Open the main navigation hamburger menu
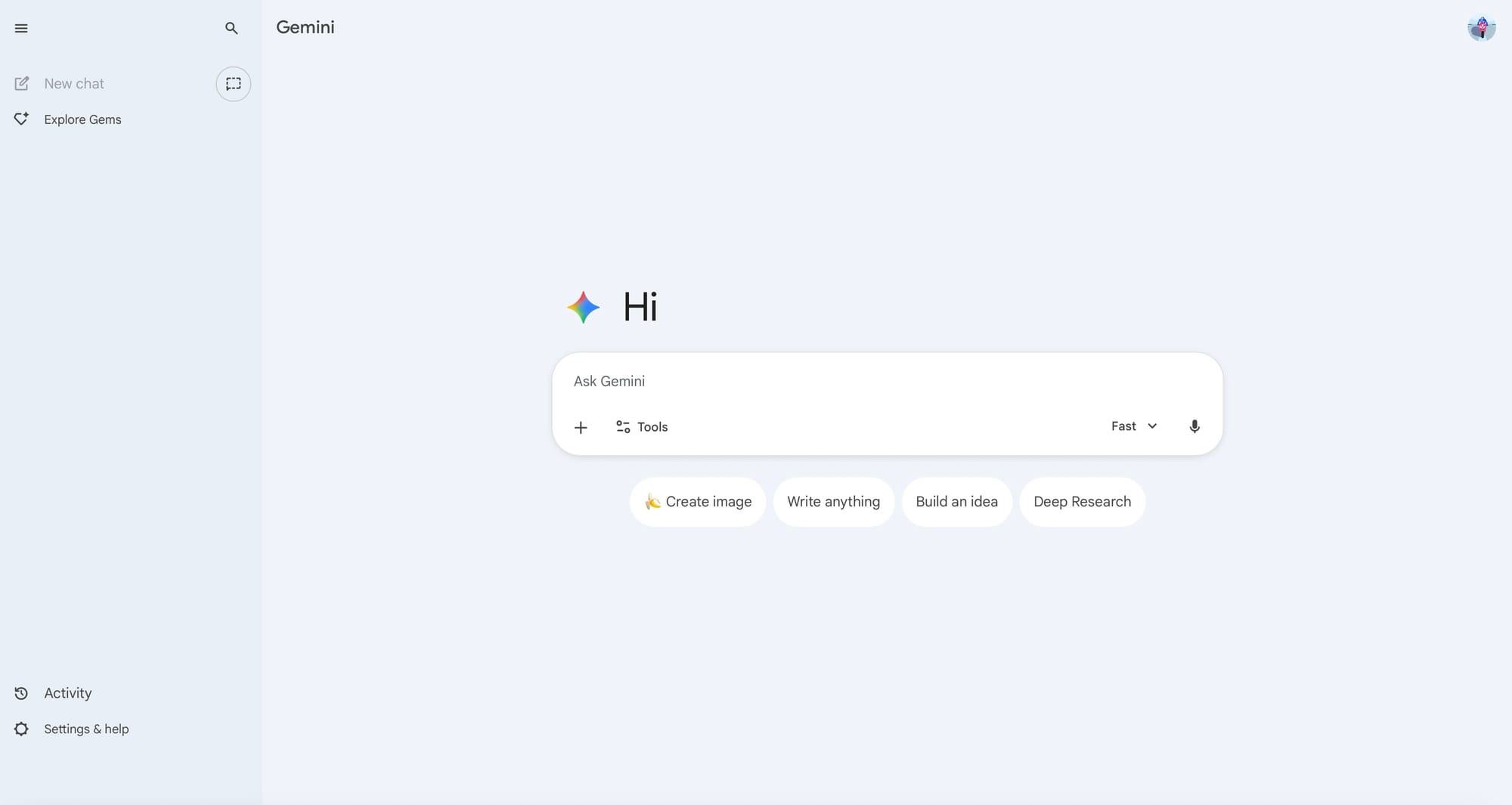Screen dimensions: 1512x805 pos(21,28)
